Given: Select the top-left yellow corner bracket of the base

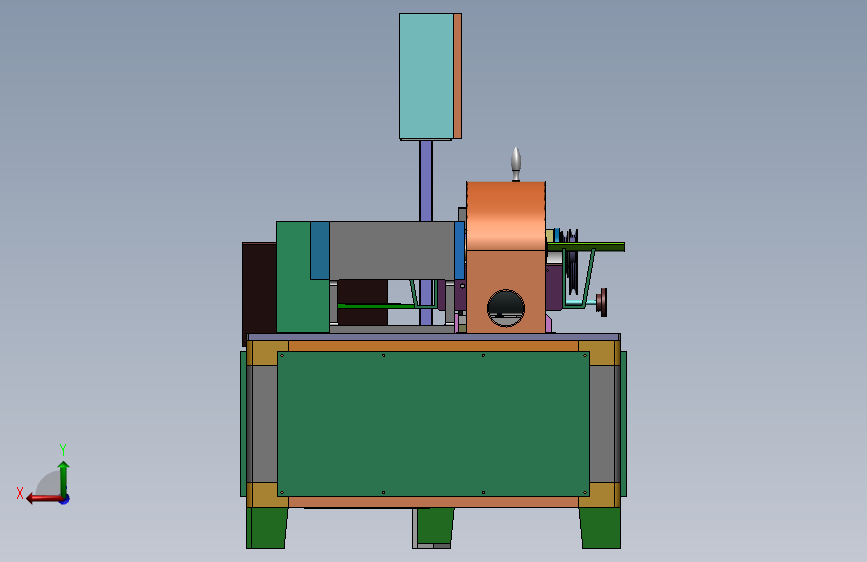Looking at the screenshot, I should click(x=267, y=353).
